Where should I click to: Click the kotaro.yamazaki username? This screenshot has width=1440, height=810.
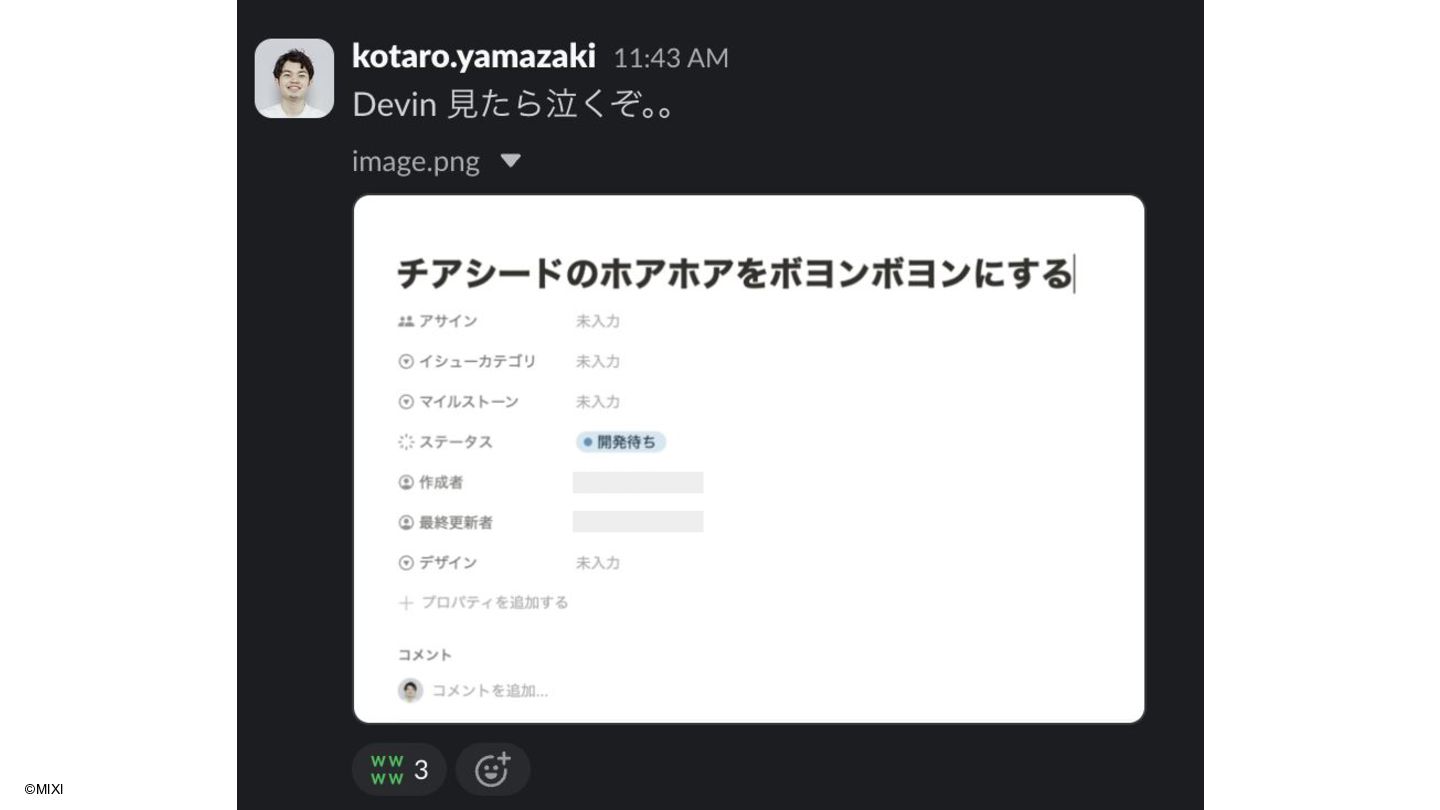point(473,56)
